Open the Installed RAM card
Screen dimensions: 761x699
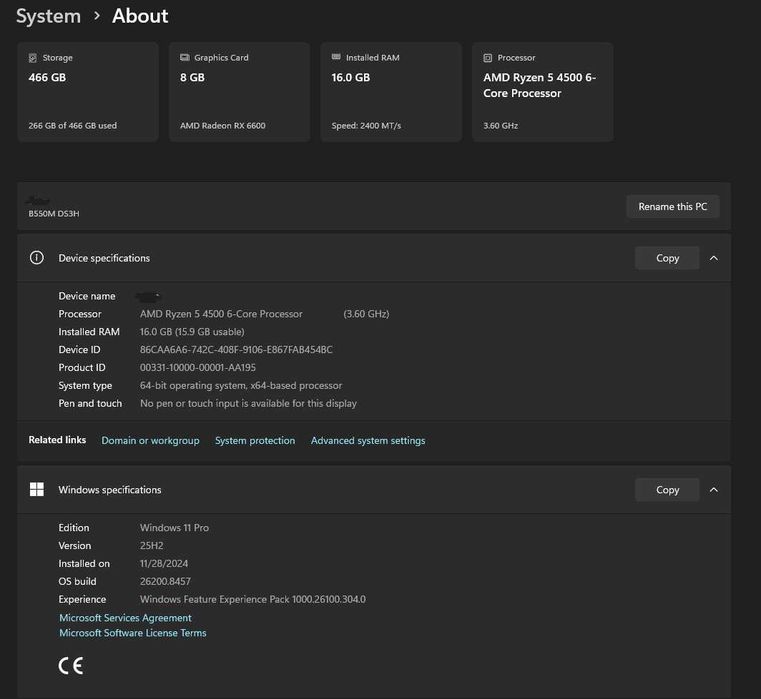click(x=391, y=92)
